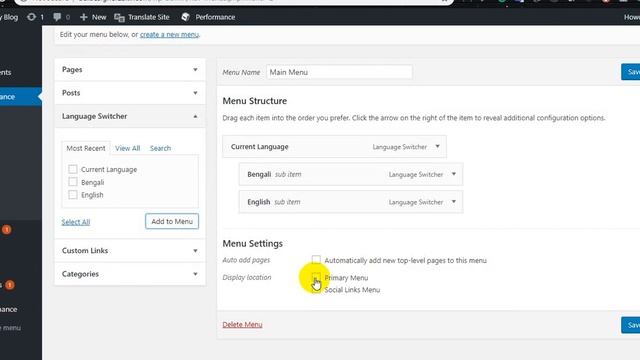The height and width of the screenshot is (360, 640).
Task: Enable automatically add new top-level pages
Action: pos(316,260)
